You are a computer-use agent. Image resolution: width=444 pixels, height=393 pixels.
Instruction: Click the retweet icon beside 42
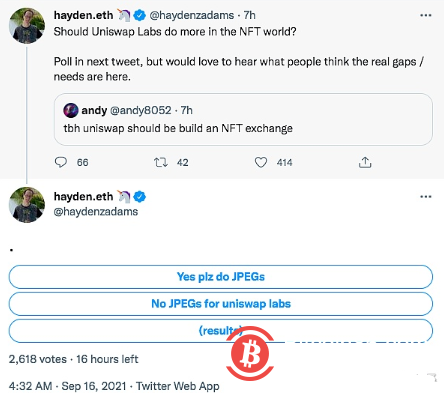point(161,162)
